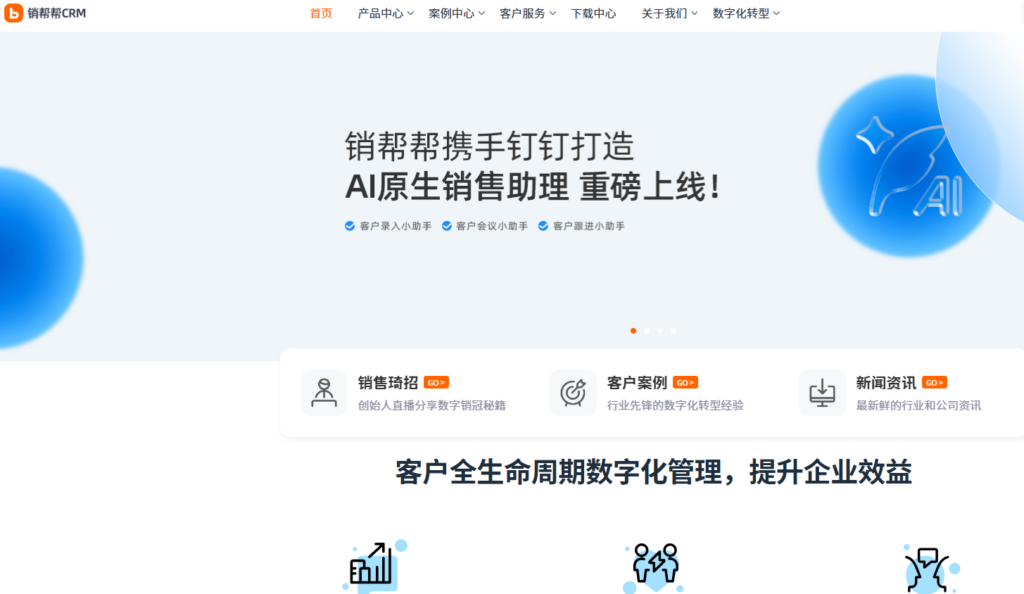1024x594 pixels.
Task: Open the 数字化转型 dropdown menu
Action: tap(746, 13)
